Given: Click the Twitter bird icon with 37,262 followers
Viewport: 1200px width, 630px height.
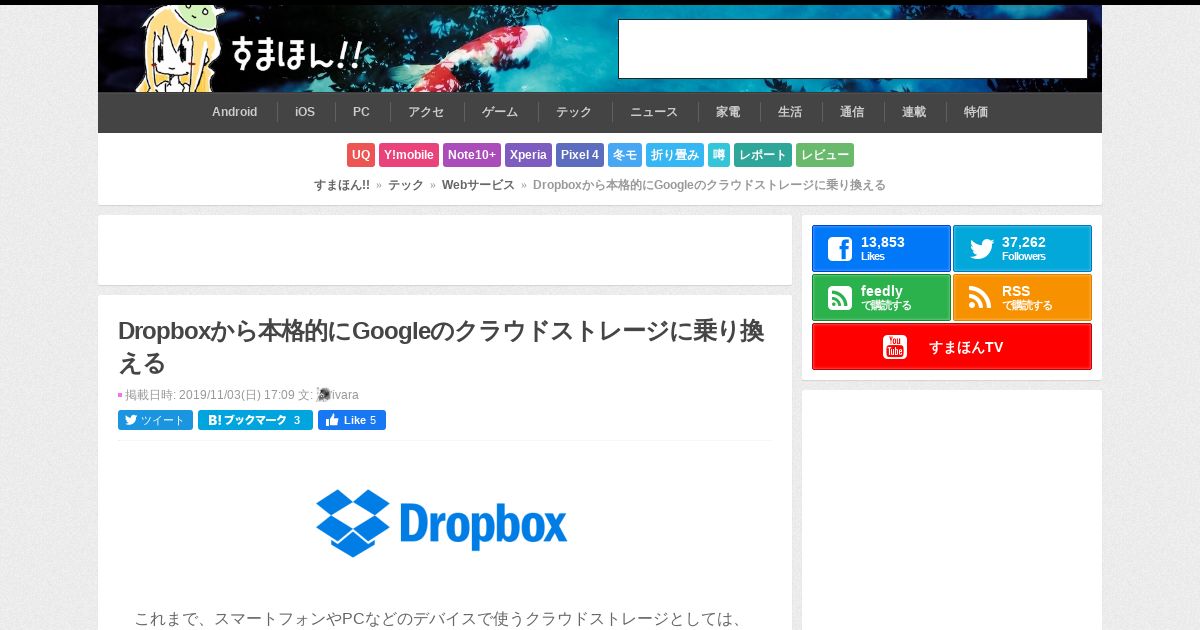Looking at the screenshot, I should (982, 249).
